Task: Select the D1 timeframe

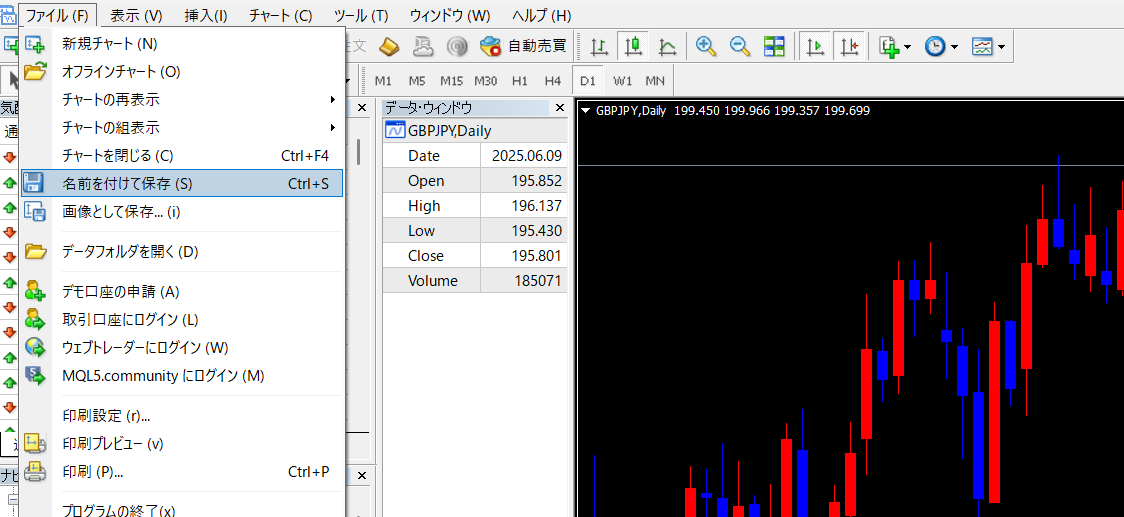Action: point(589,81)
